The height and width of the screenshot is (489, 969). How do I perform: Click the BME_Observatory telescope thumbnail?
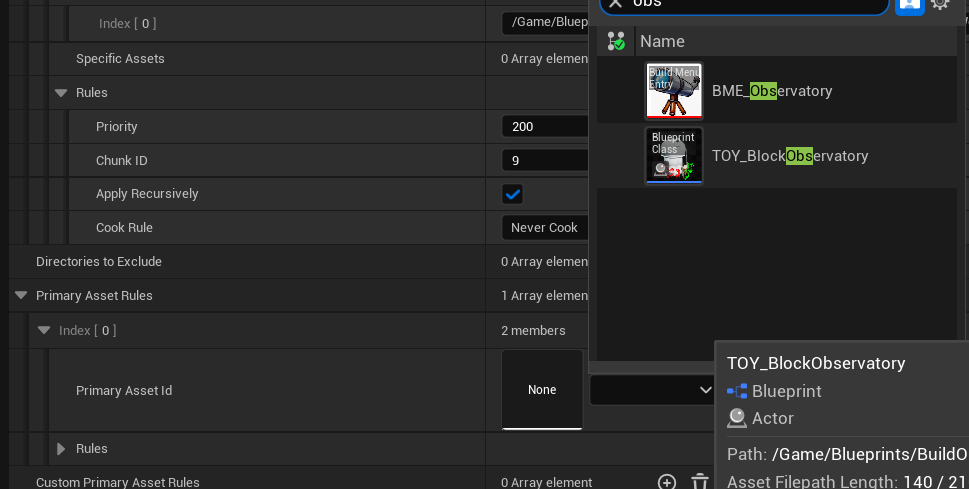click(674, 91)
